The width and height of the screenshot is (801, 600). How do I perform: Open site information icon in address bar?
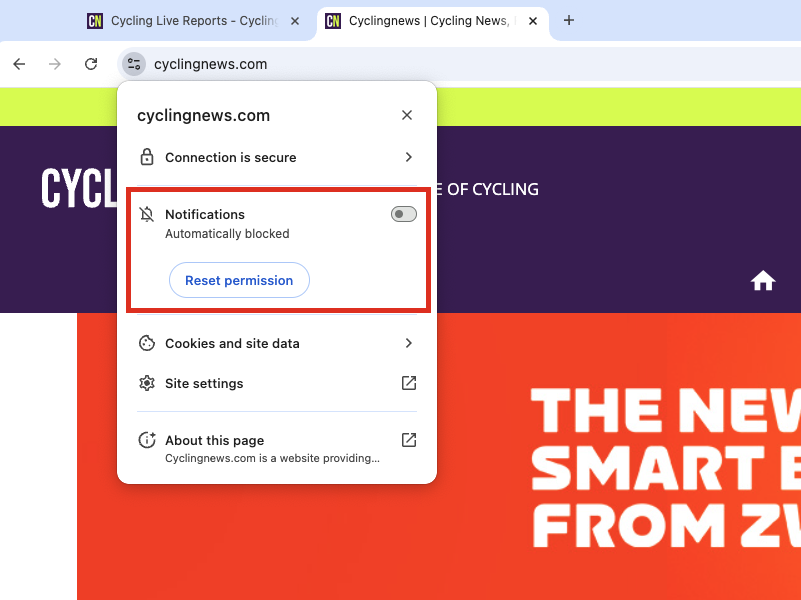pyautogui.click(x=134, y=64)
